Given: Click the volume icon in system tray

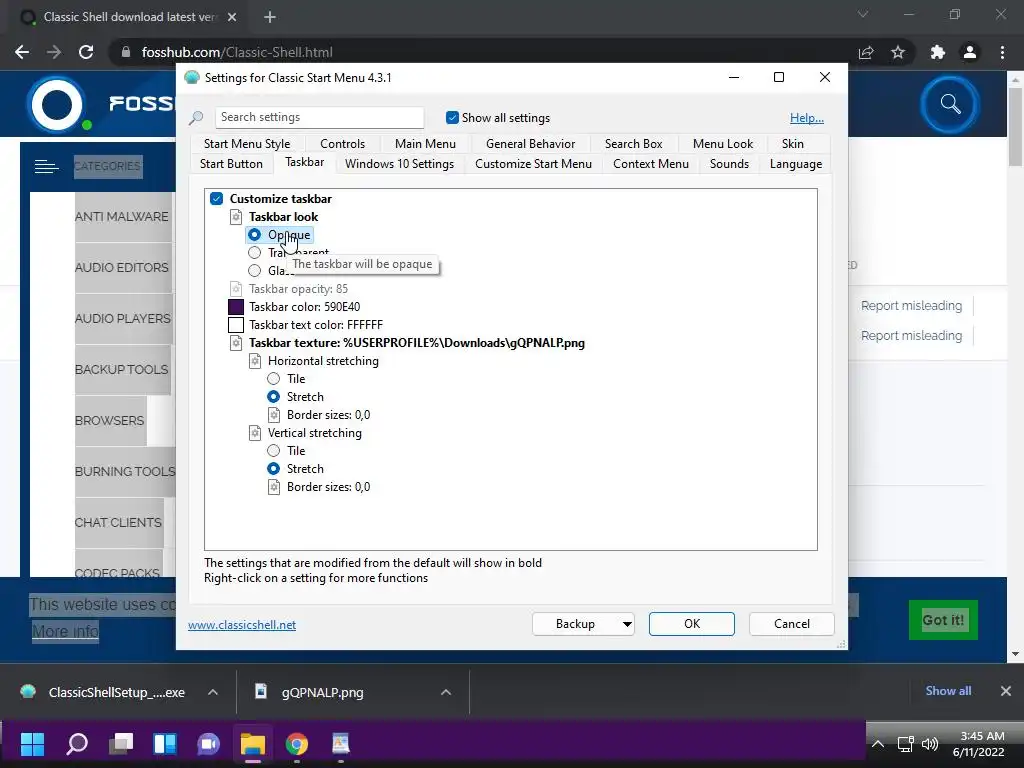Looking at the screenshot, I should click(929, 744).
